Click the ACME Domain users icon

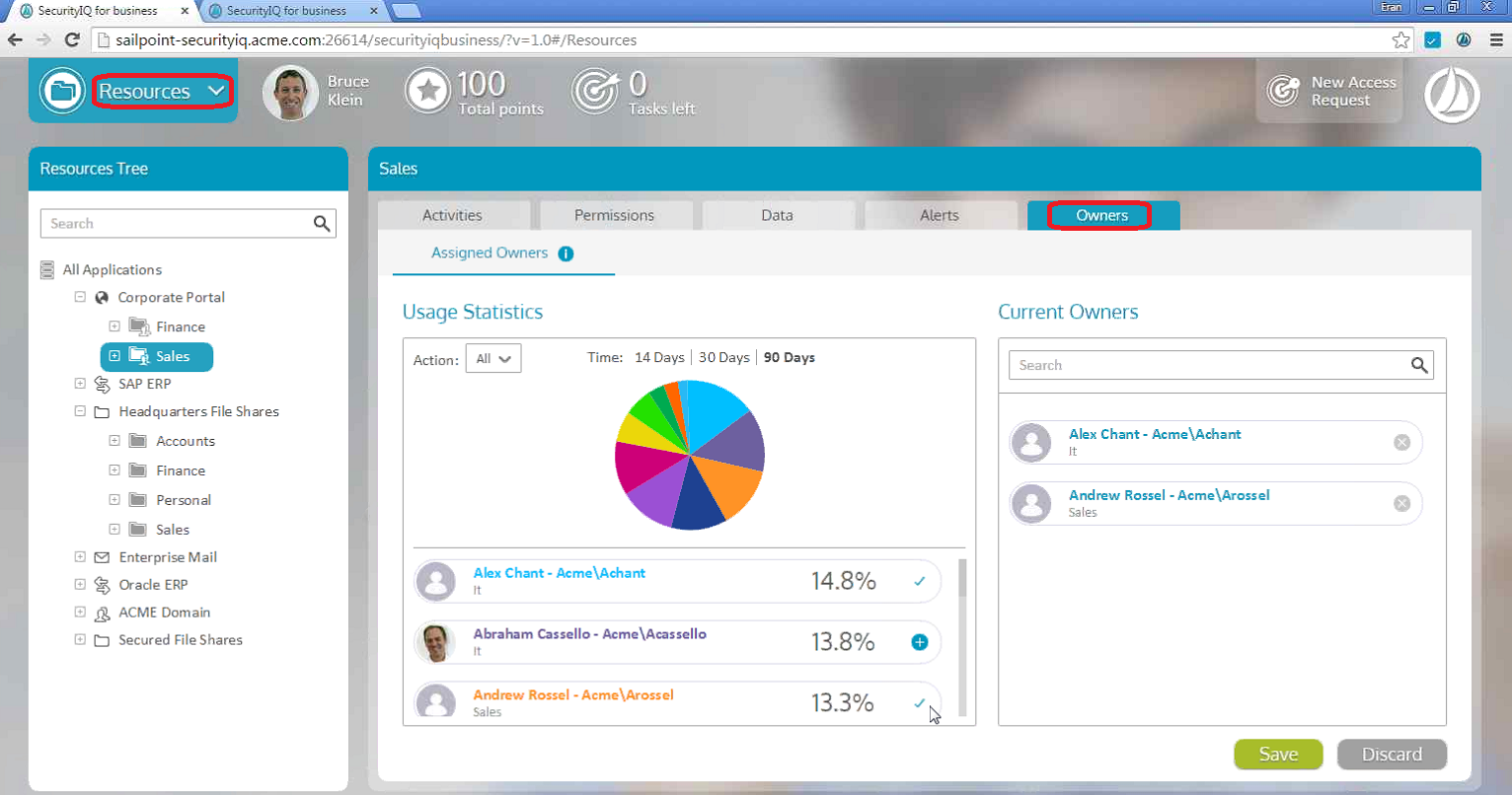click(102, 614)
